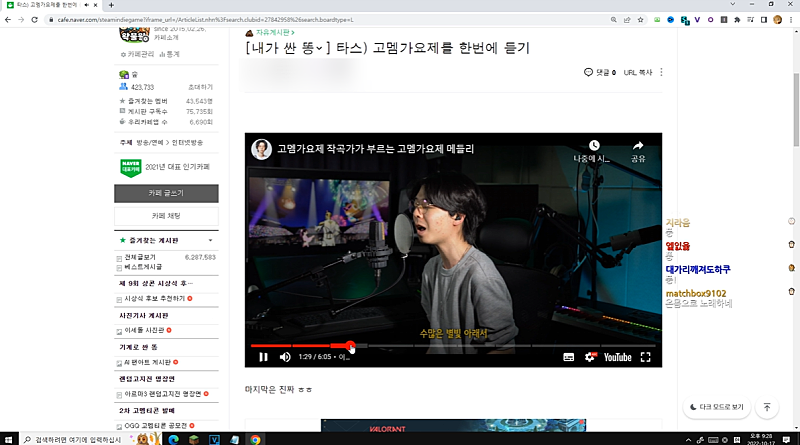Open the media control toolbar icon
Image resolution: width=800 pixels, height=445 pixels.
751,20
